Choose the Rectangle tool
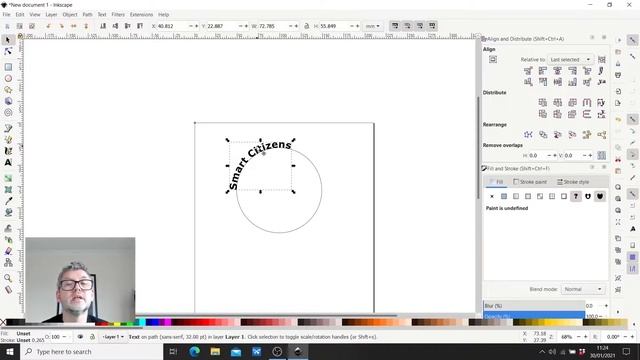The width and height of the screenshot is (640, 360). click(8, 67)
